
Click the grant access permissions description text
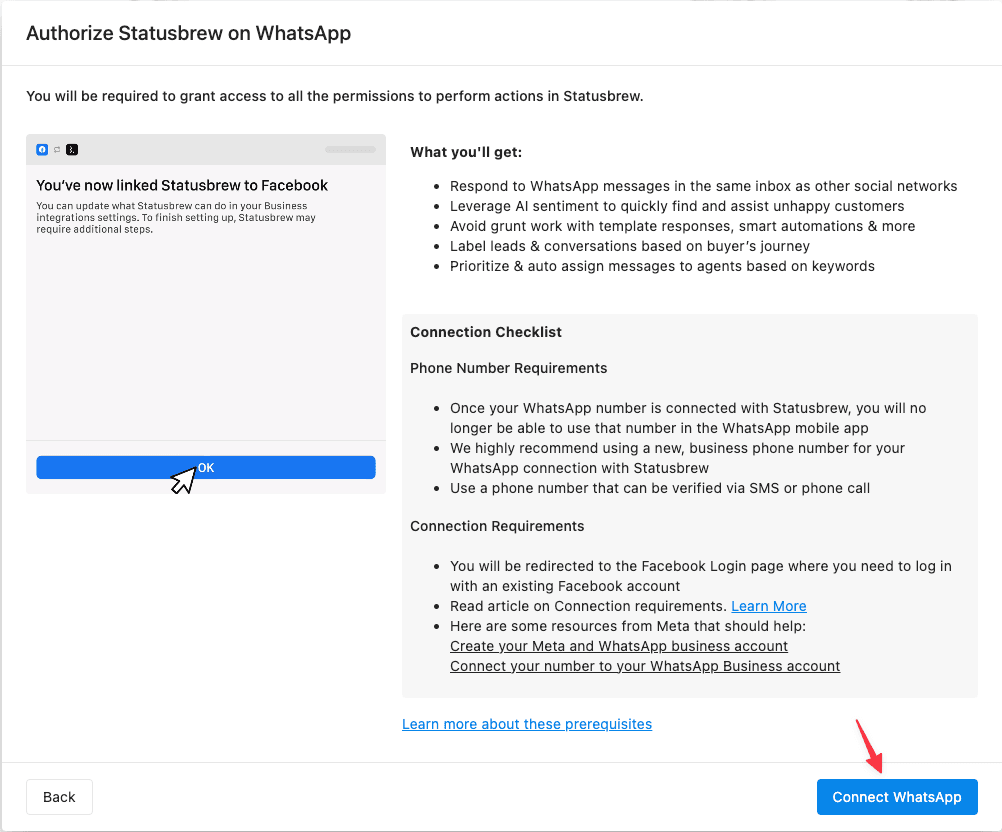(x=335, y=97)
